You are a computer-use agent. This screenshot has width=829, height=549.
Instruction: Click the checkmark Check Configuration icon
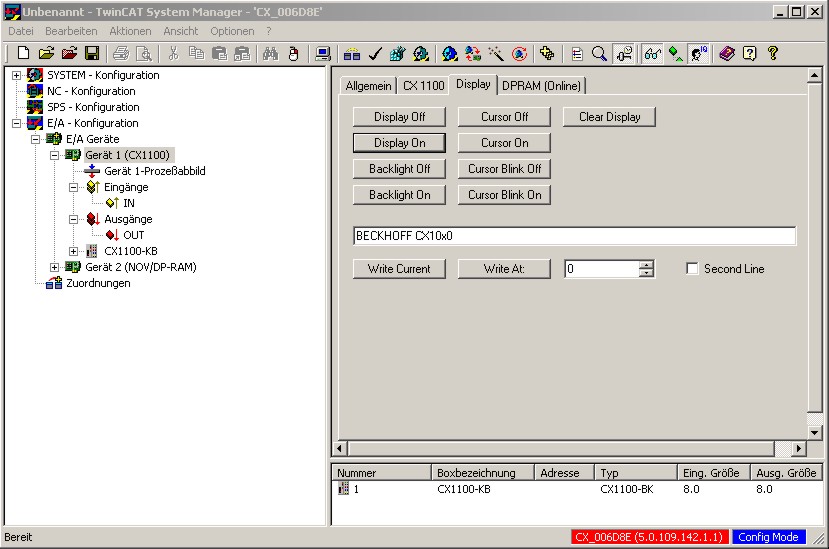[x=375, y=53]
